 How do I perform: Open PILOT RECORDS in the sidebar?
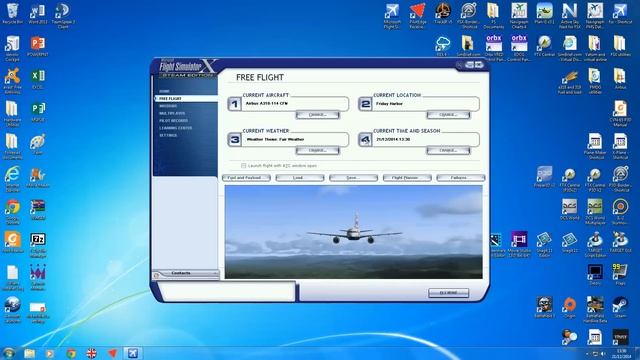[173, 120]
